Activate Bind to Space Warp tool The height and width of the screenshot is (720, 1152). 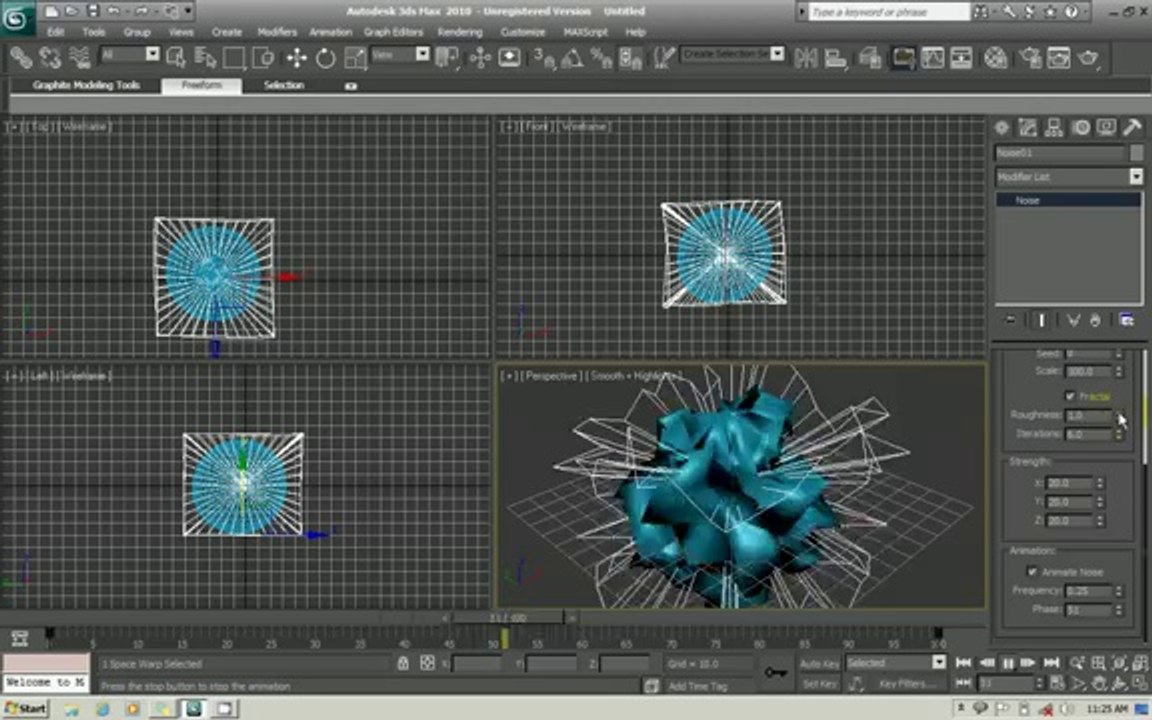pyautogui.click(x=79, y=57)
